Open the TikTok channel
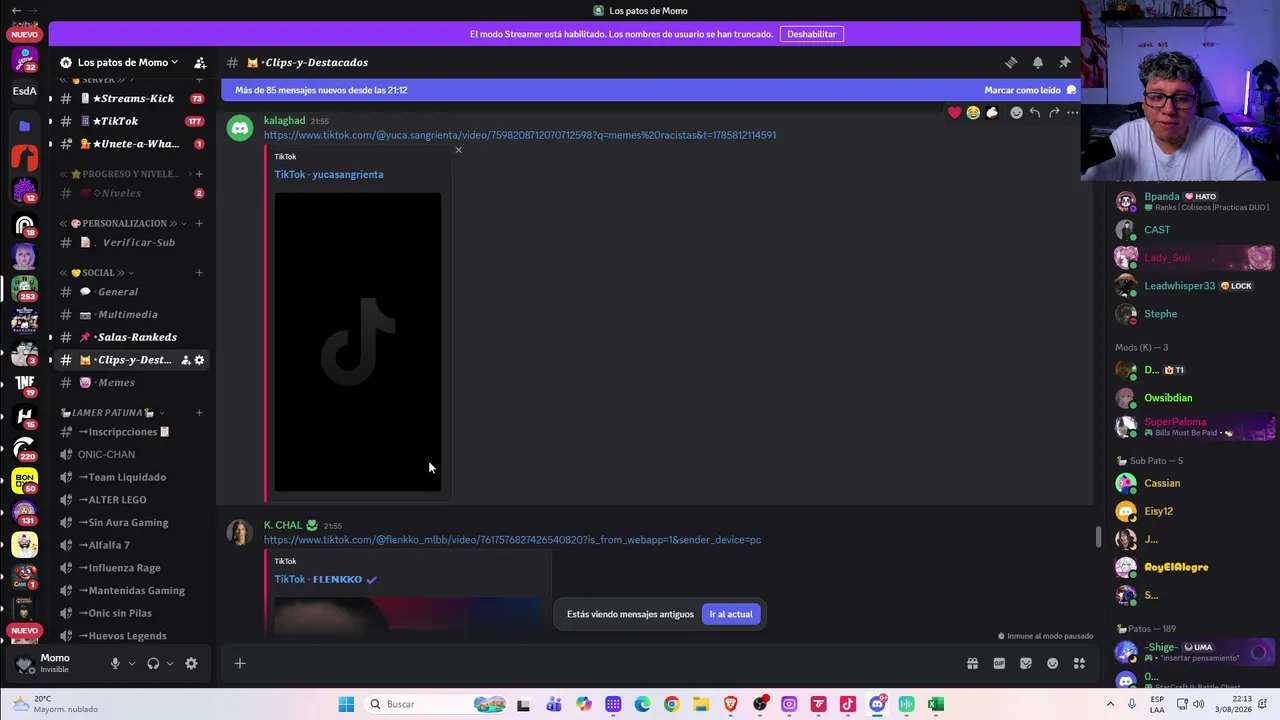 click(132, 121)
